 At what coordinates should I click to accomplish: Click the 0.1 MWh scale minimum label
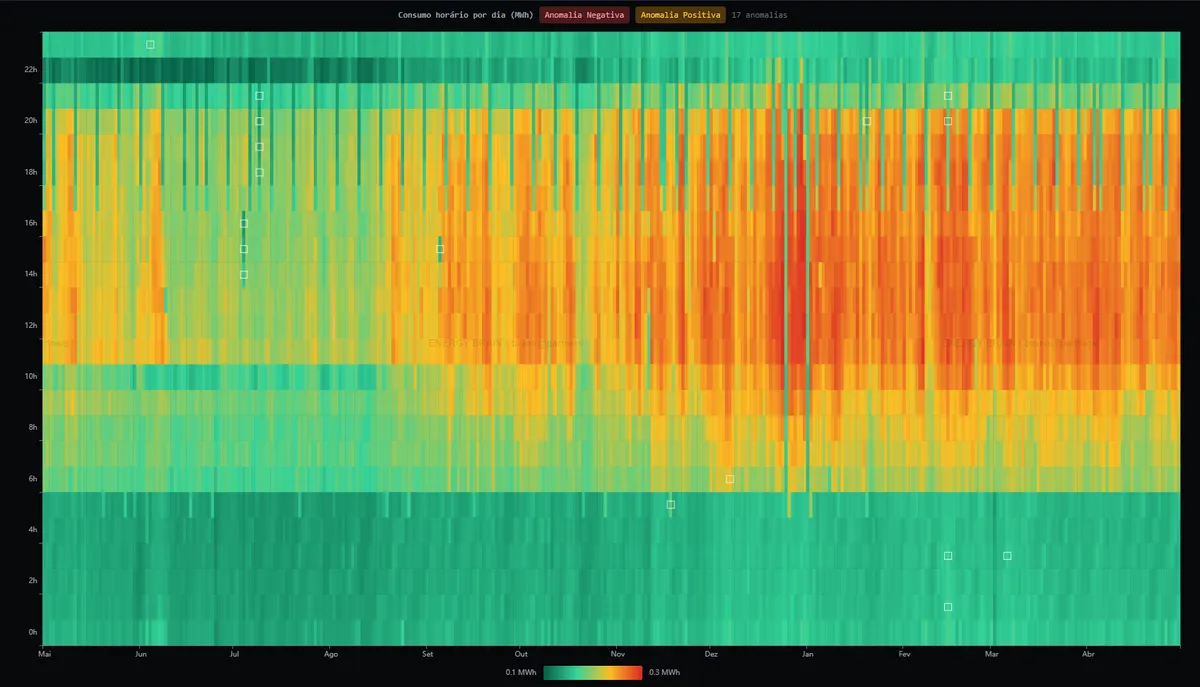[522, 672]
